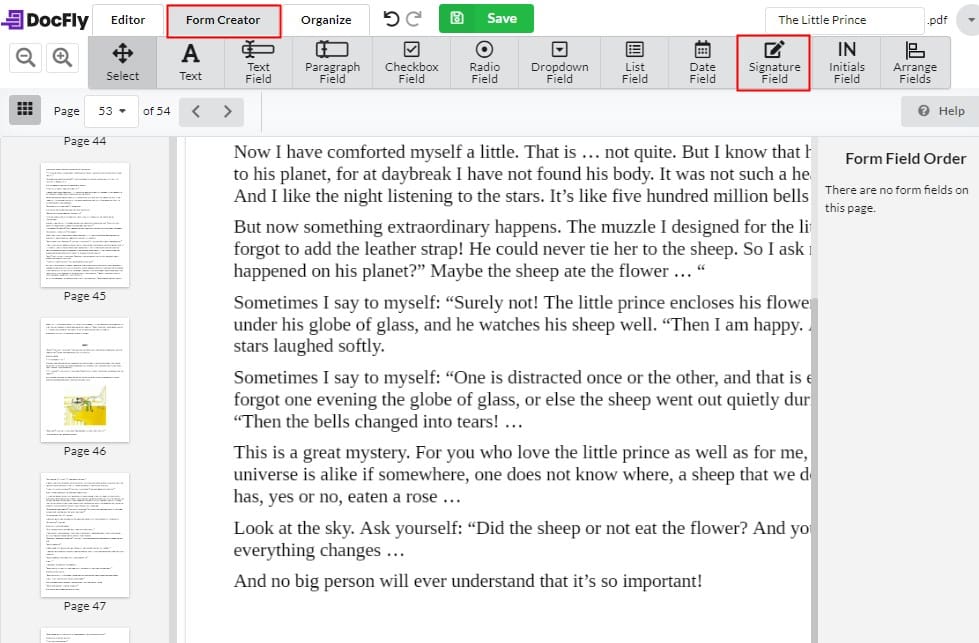The height and width of the screenshot is (643, 979).
Task: Switch to the Editor tab
Action: coord(128,19)
